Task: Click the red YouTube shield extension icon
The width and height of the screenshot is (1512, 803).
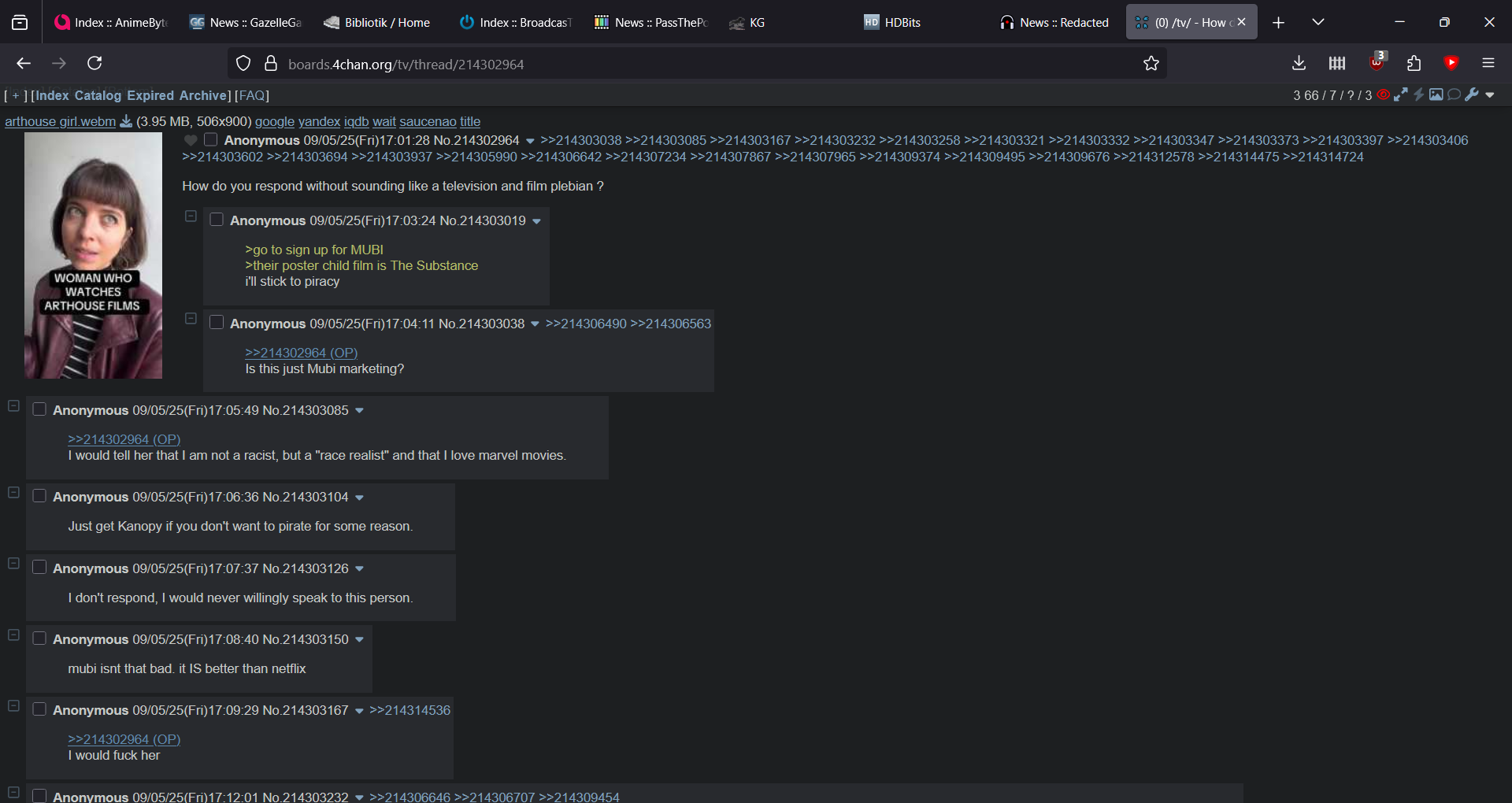Action: (x=1451, y=63)
